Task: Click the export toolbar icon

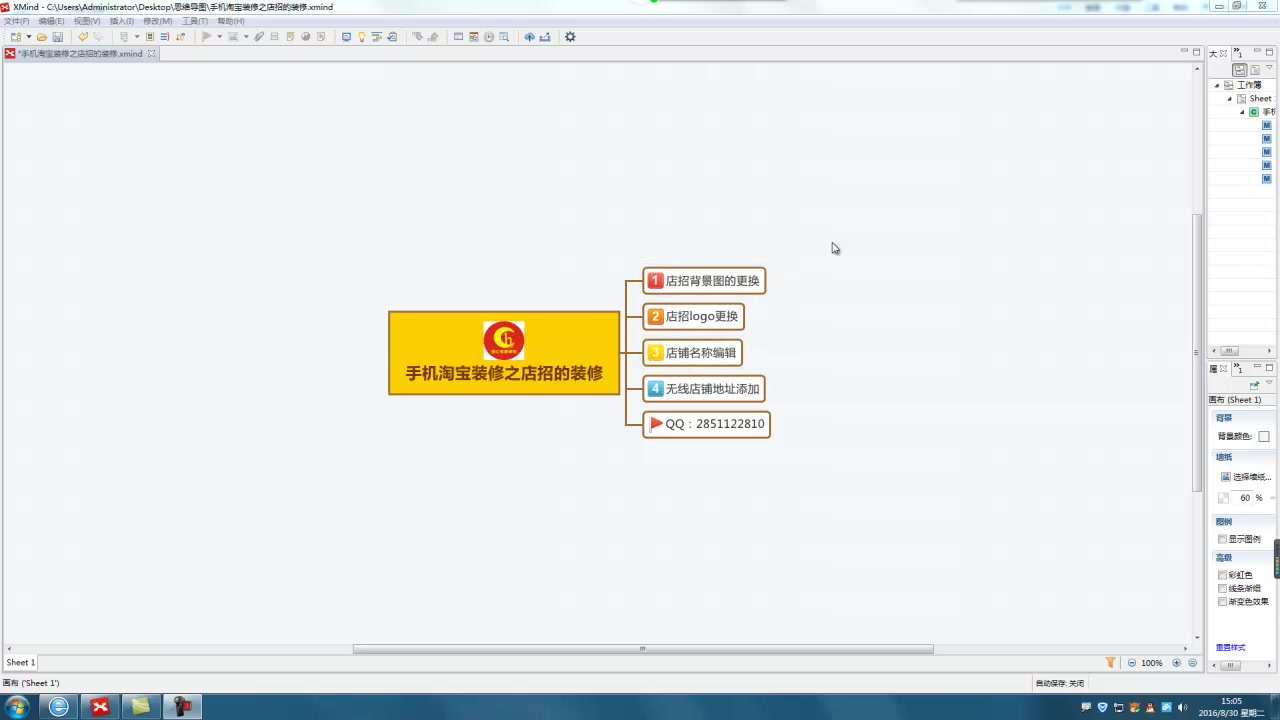Action: click(x=545, y=37)
